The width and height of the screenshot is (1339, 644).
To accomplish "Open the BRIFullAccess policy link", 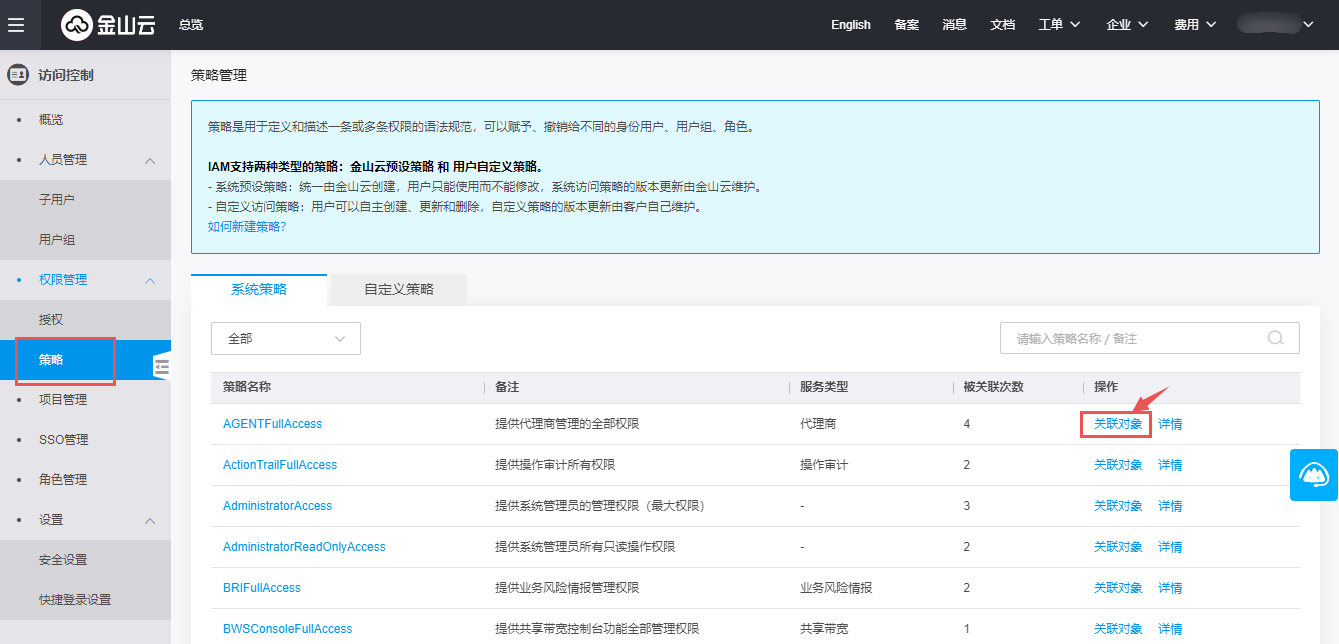I will click(262, 588).
